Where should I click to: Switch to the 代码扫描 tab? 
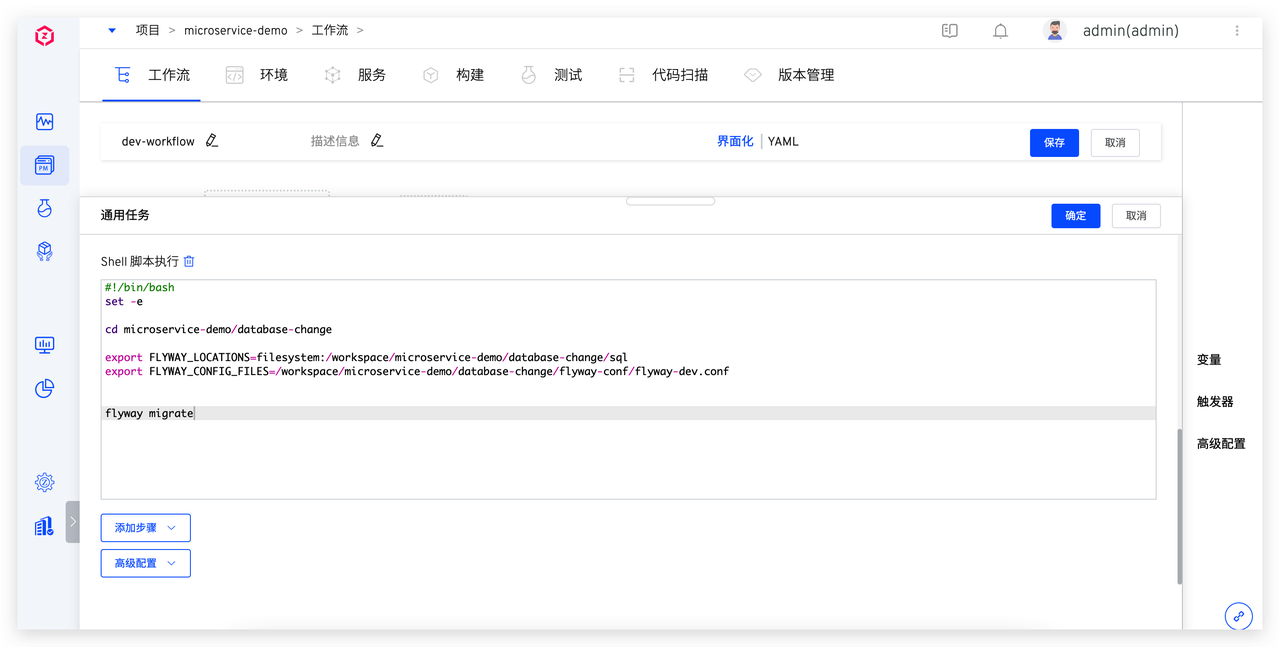[663, 75]
